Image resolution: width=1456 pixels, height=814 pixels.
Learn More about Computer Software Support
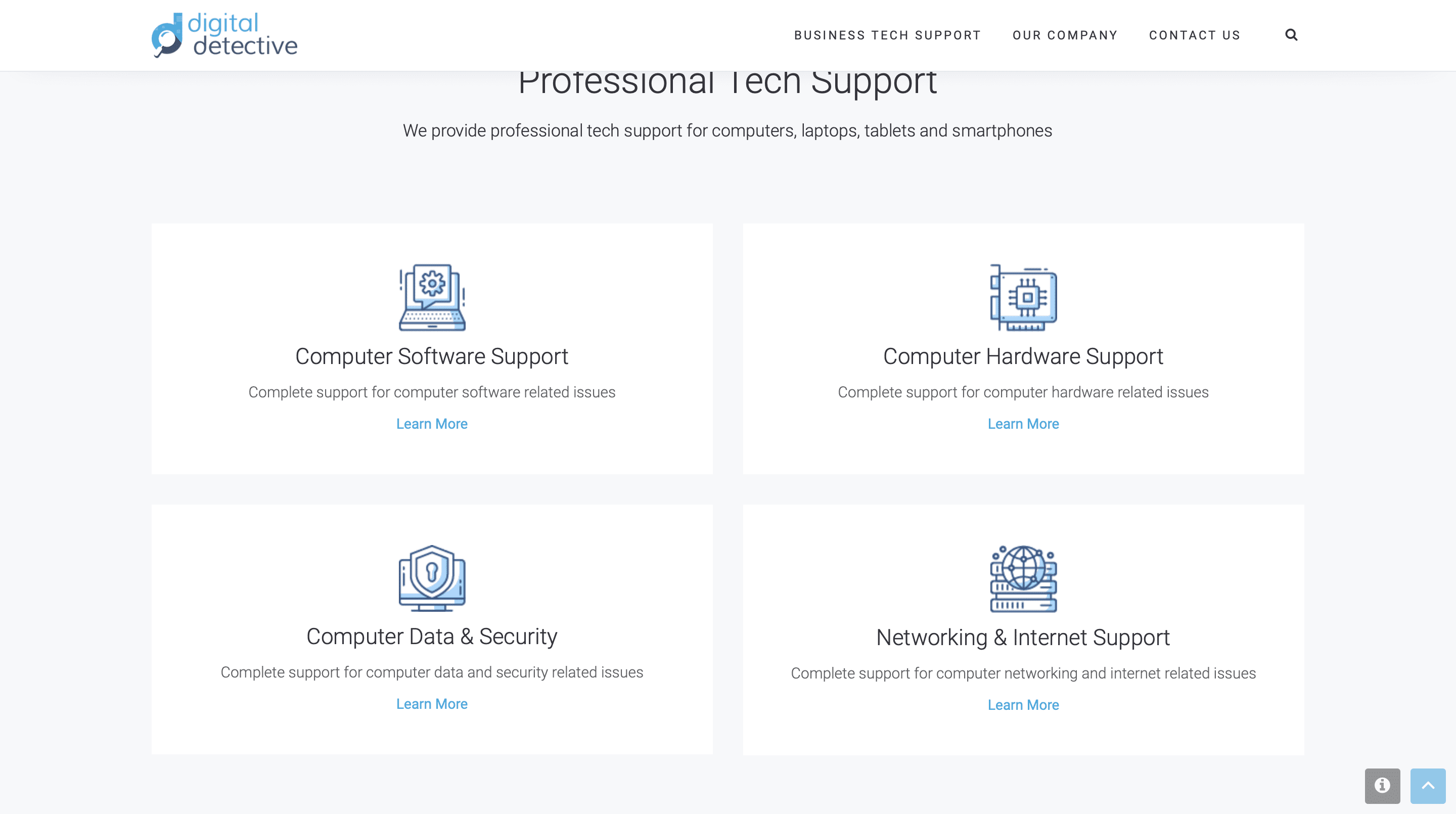(432, 424)
